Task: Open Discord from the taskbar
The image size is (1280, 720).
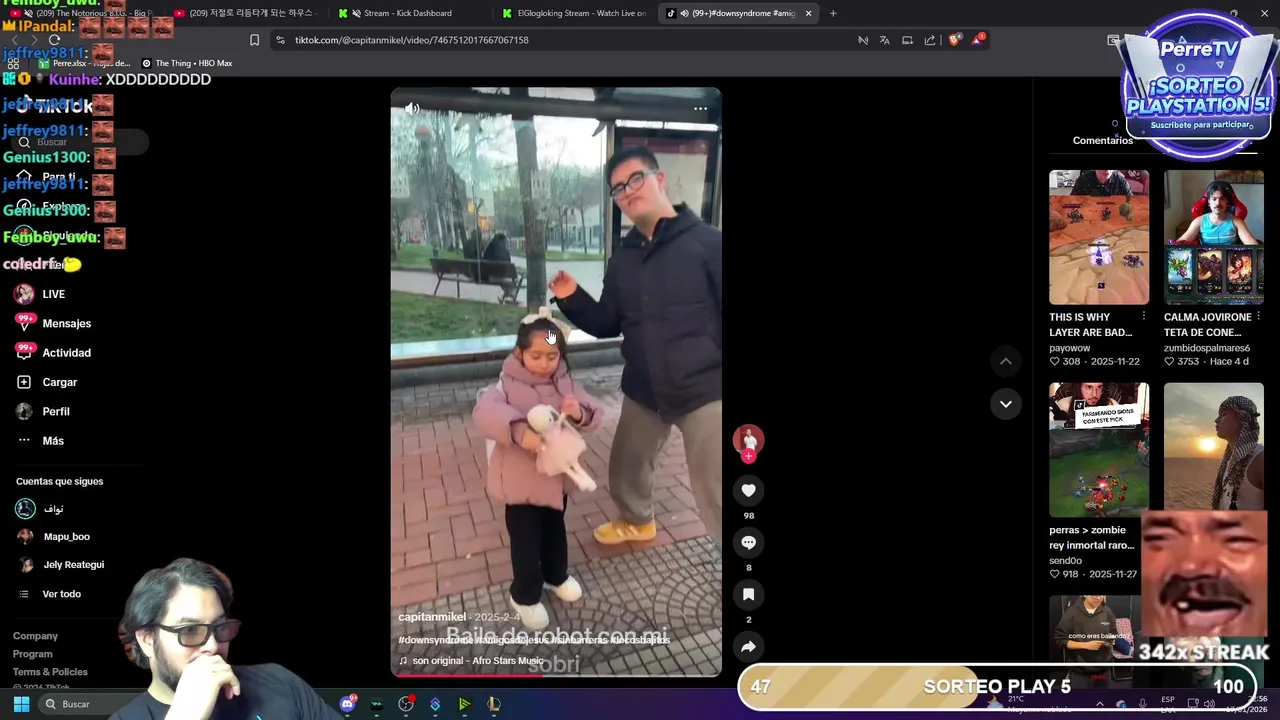Action: tap(347, 704)
